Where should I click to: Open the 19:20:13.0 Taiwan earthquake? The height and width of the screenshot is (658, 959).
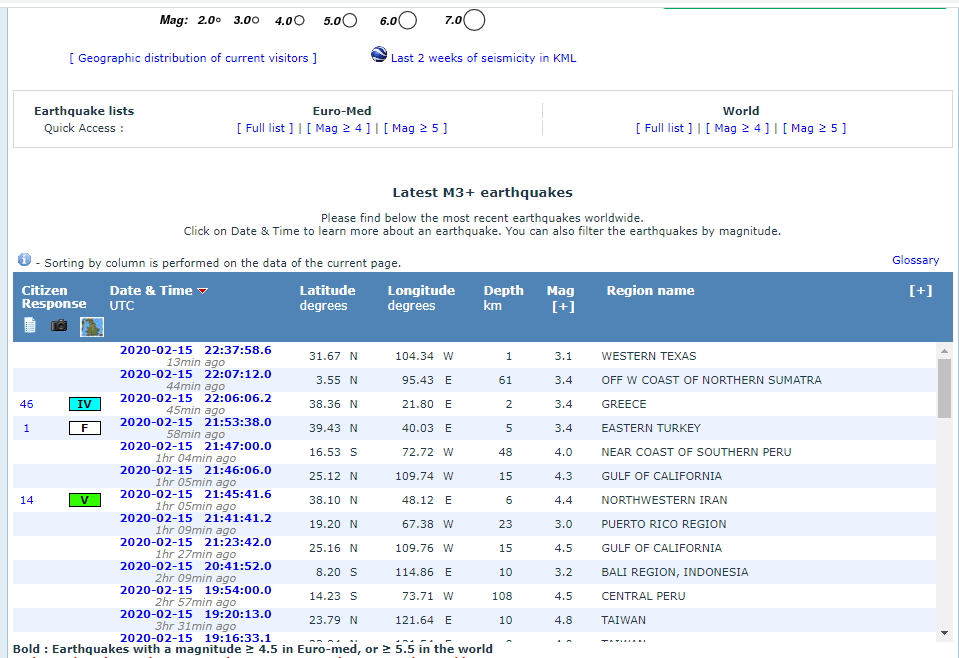coord(196,614)
